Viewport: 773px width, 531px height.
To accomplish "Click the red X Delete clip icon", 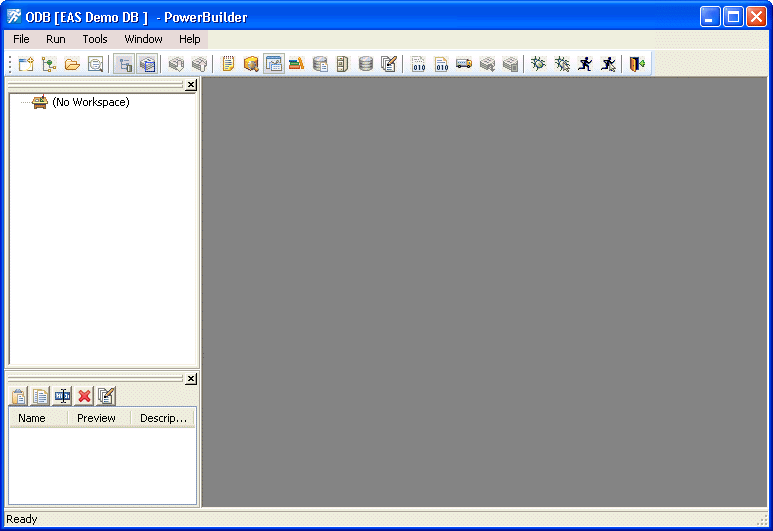I will pos(84,396).
